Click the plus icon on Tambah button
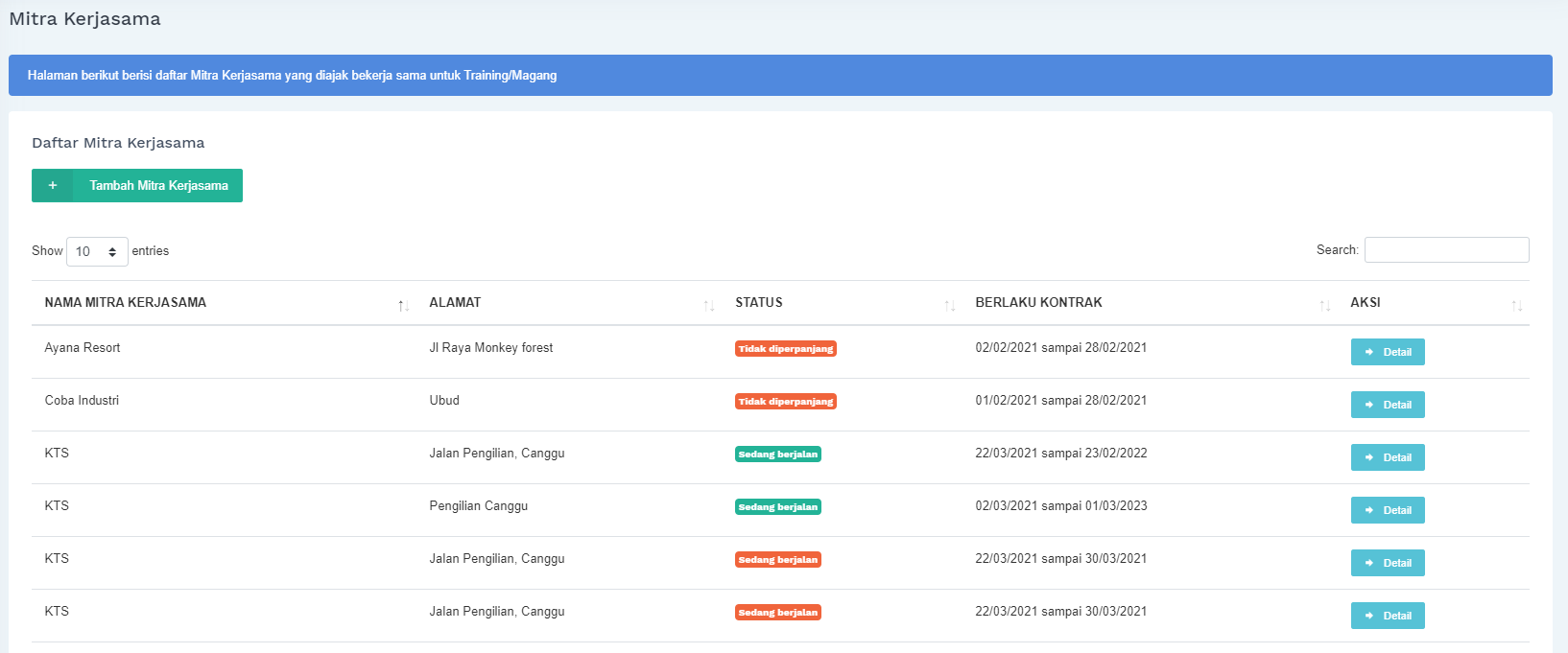 53,186
